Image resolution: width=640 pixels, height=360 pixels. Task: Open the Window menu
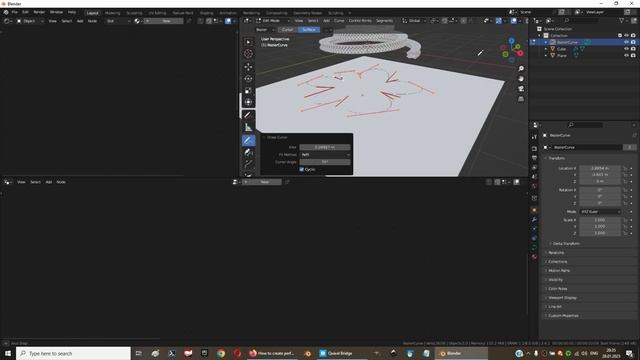pos(56,12)
